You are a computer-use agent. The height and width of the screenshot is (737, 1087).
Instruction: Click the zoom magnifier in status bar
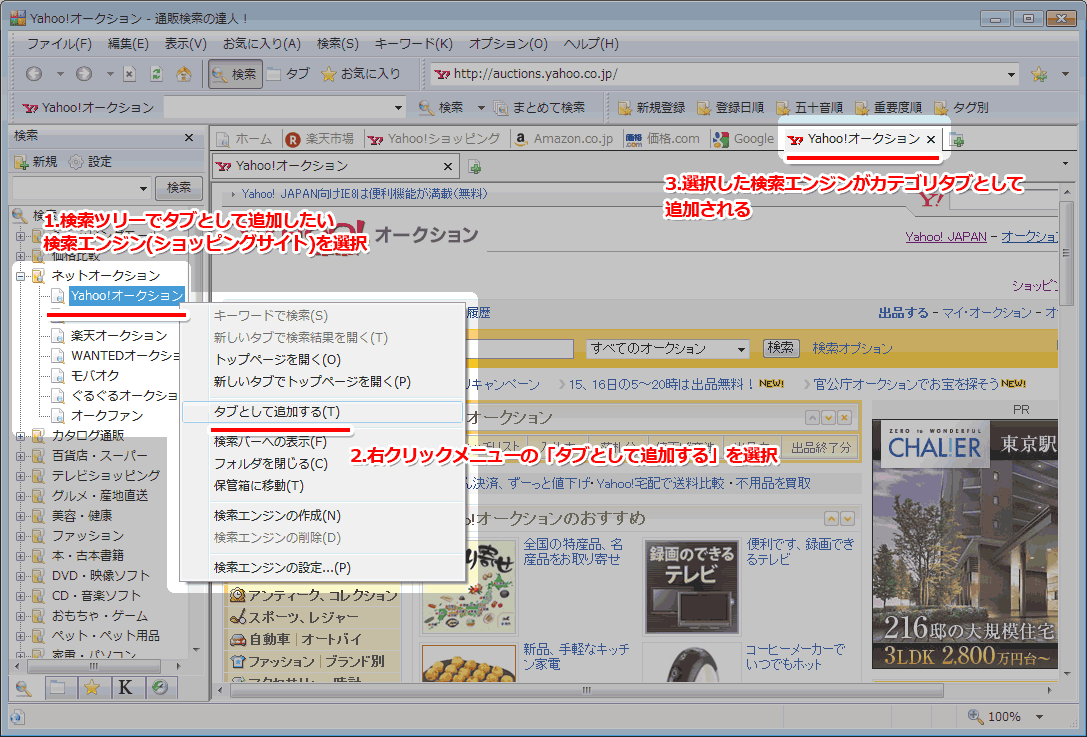coord(975,716)
